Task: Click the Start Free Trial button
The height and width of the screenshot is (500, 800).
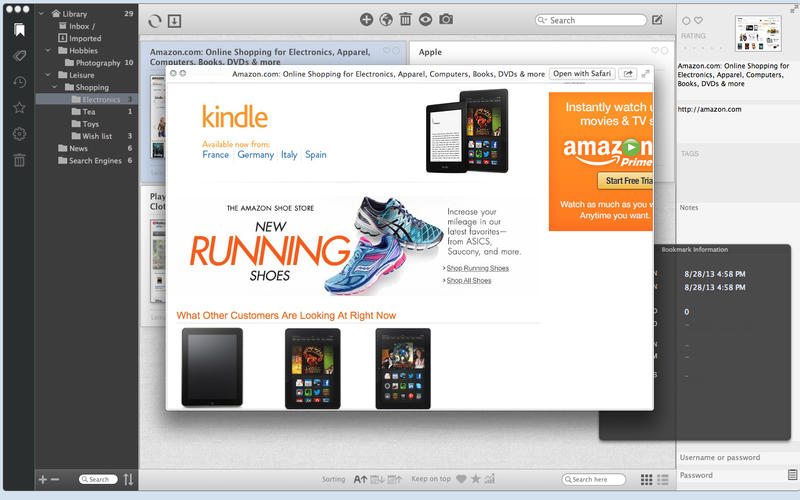Action: (x=626, y=181)
